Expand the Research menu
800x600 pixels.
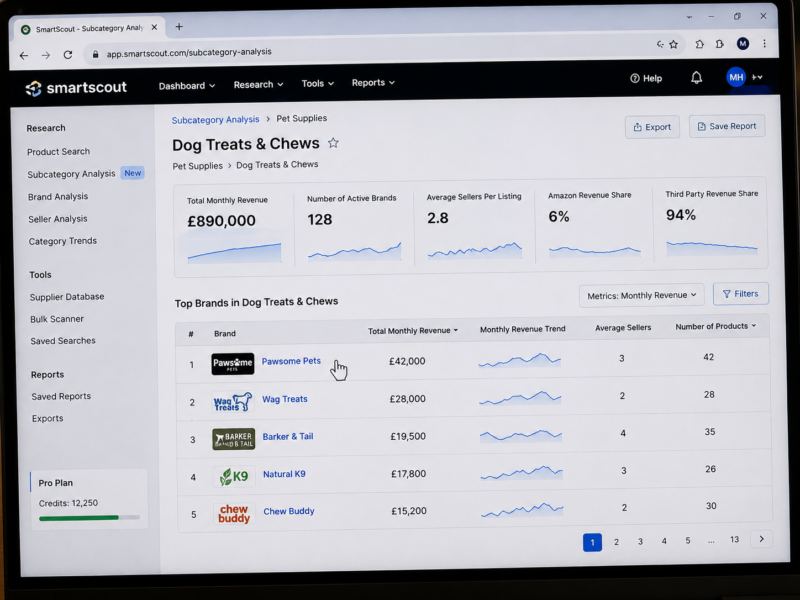(x=258, y=85)
